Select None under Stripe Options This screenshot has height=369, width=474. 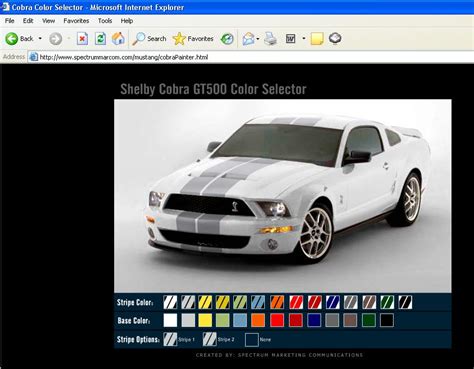252,340
